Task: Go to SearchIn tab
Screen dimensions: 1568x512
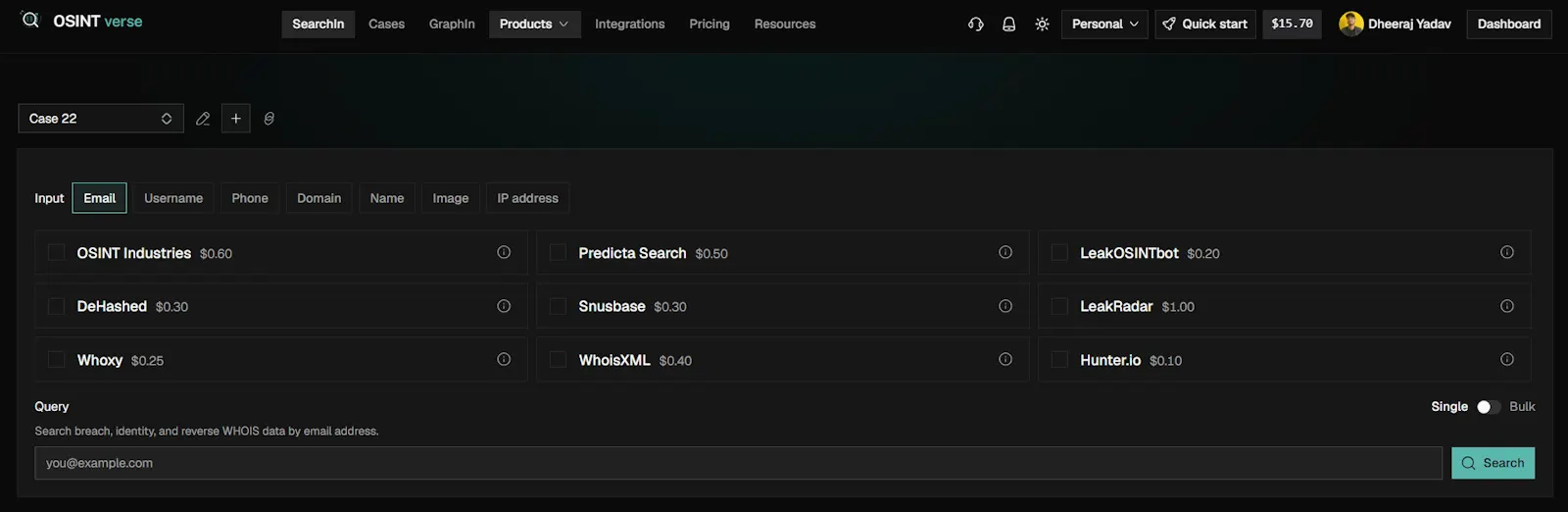Action: click(318, 24)
